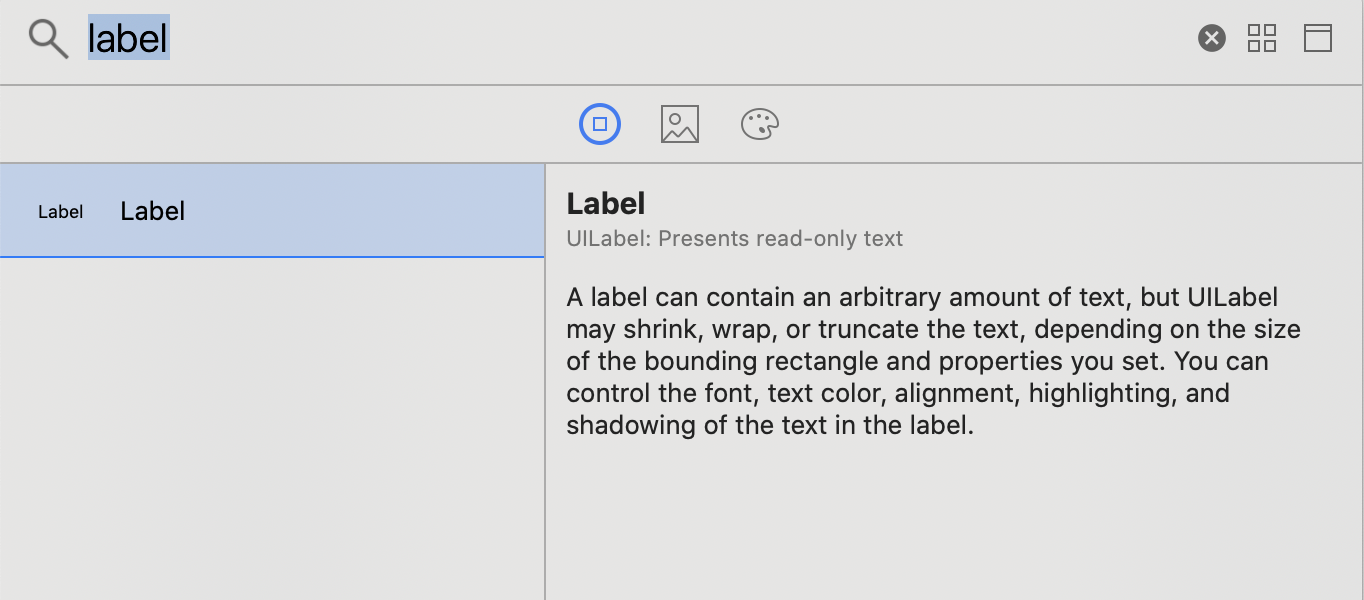Open the Media image library tab

click(x=680, y=125)
